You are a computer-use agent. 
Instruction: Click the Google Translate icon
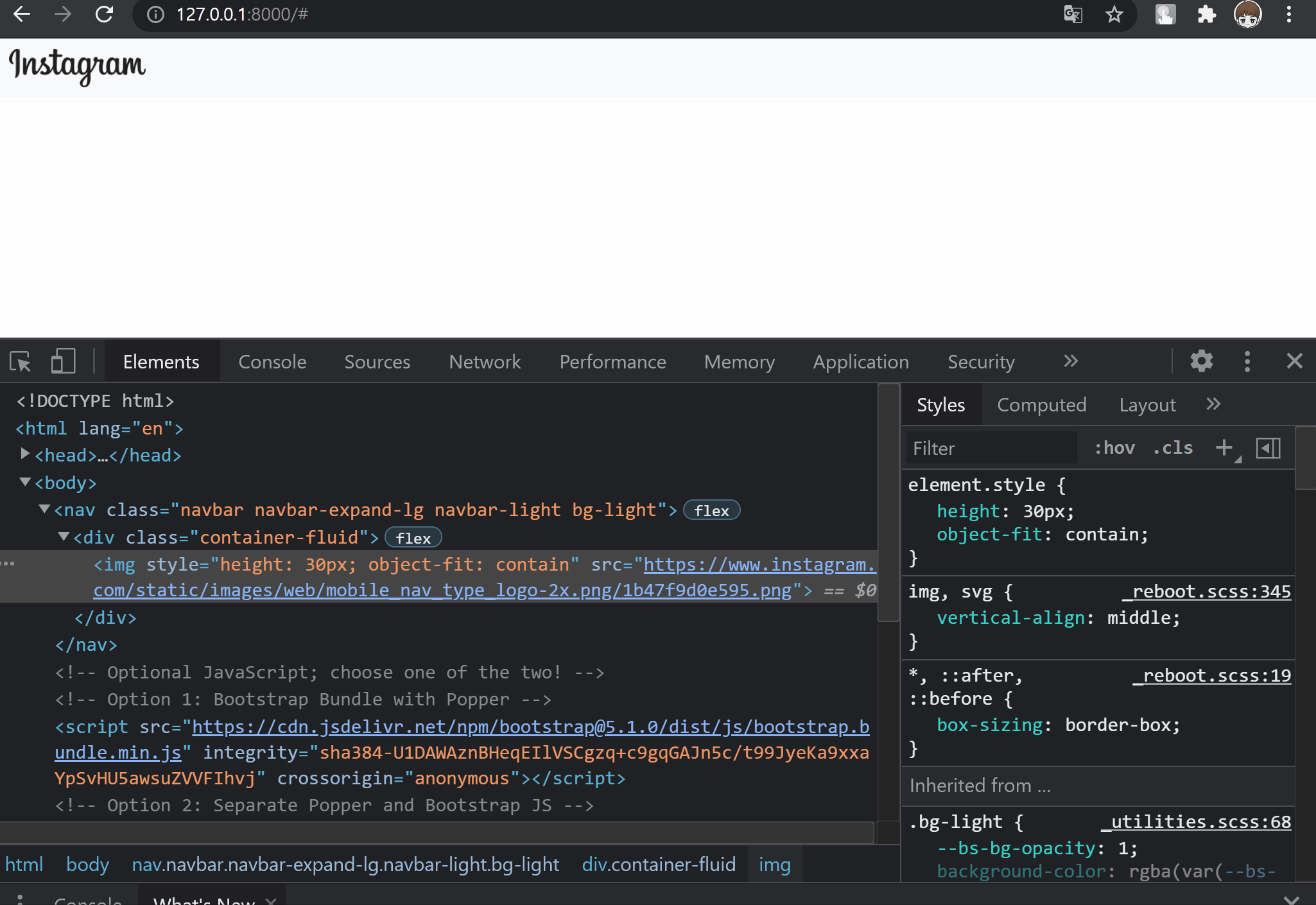1073,14
